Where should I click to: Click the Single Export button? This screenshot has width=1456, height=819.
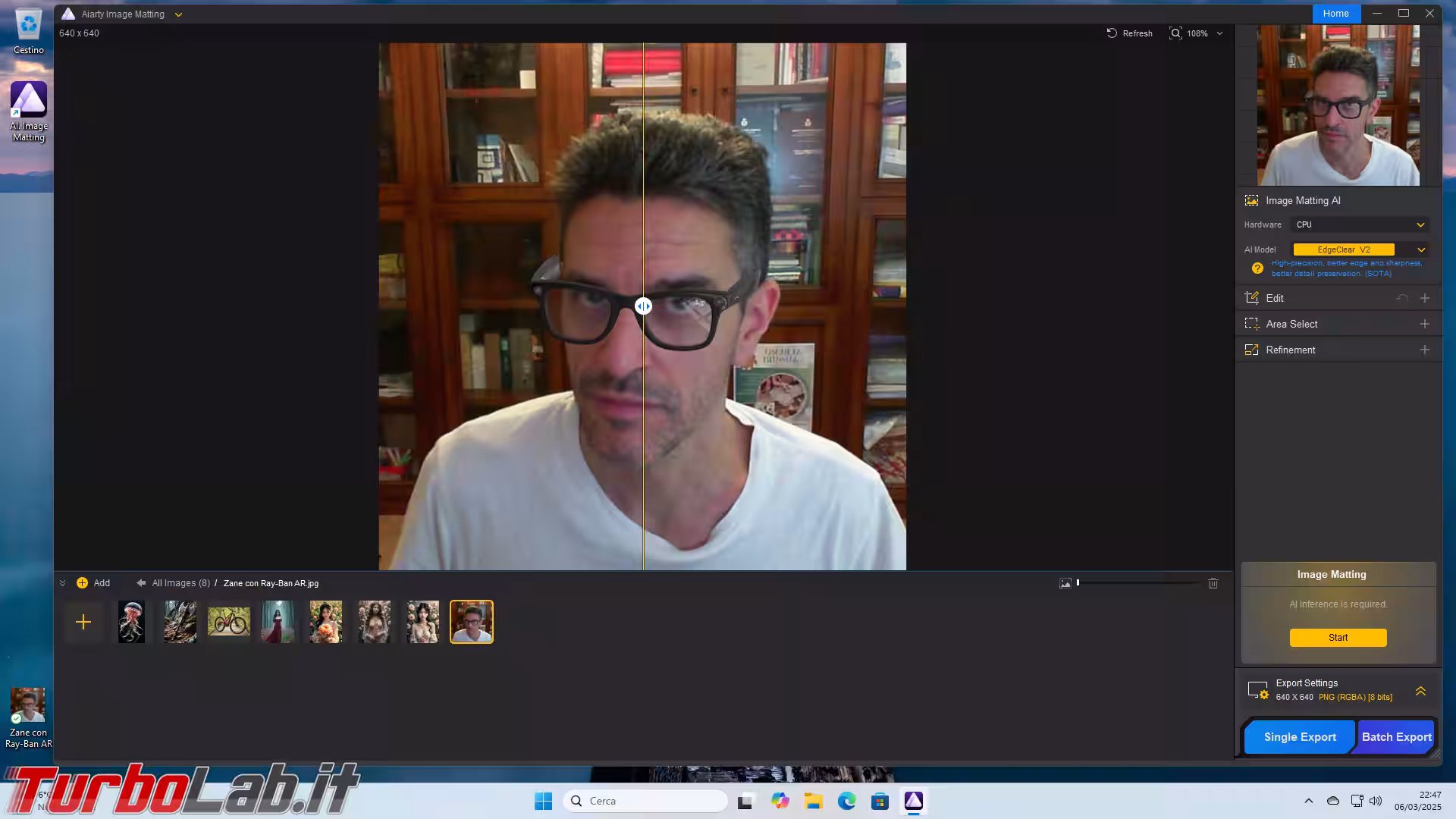pos(1300,737)
